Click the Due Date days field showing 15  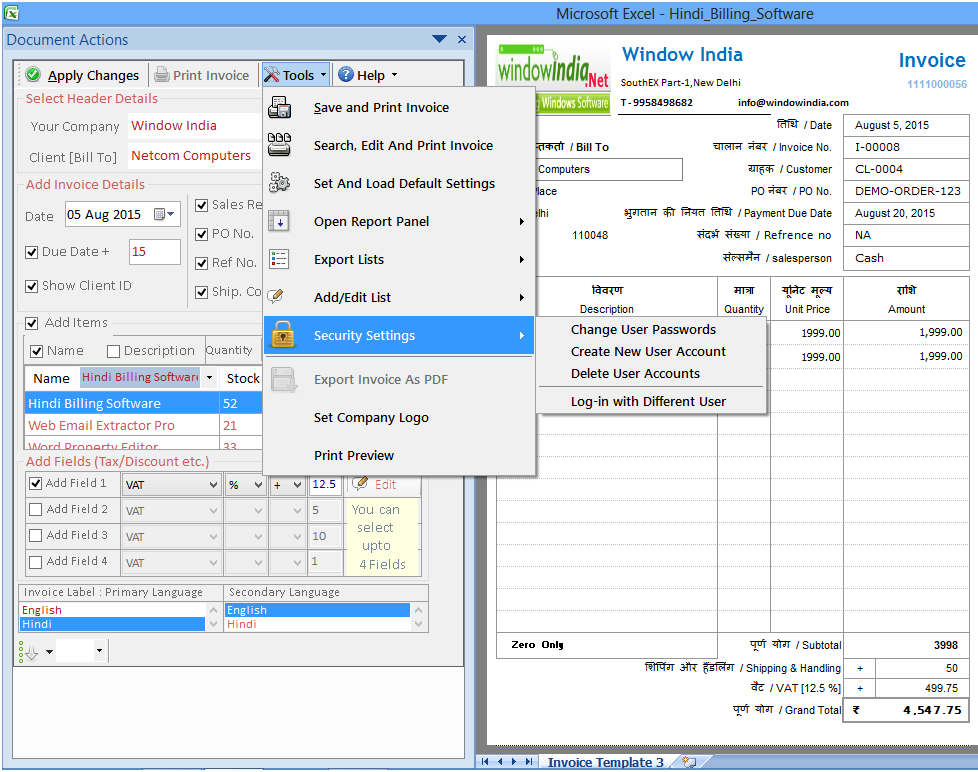click(154, 252)
